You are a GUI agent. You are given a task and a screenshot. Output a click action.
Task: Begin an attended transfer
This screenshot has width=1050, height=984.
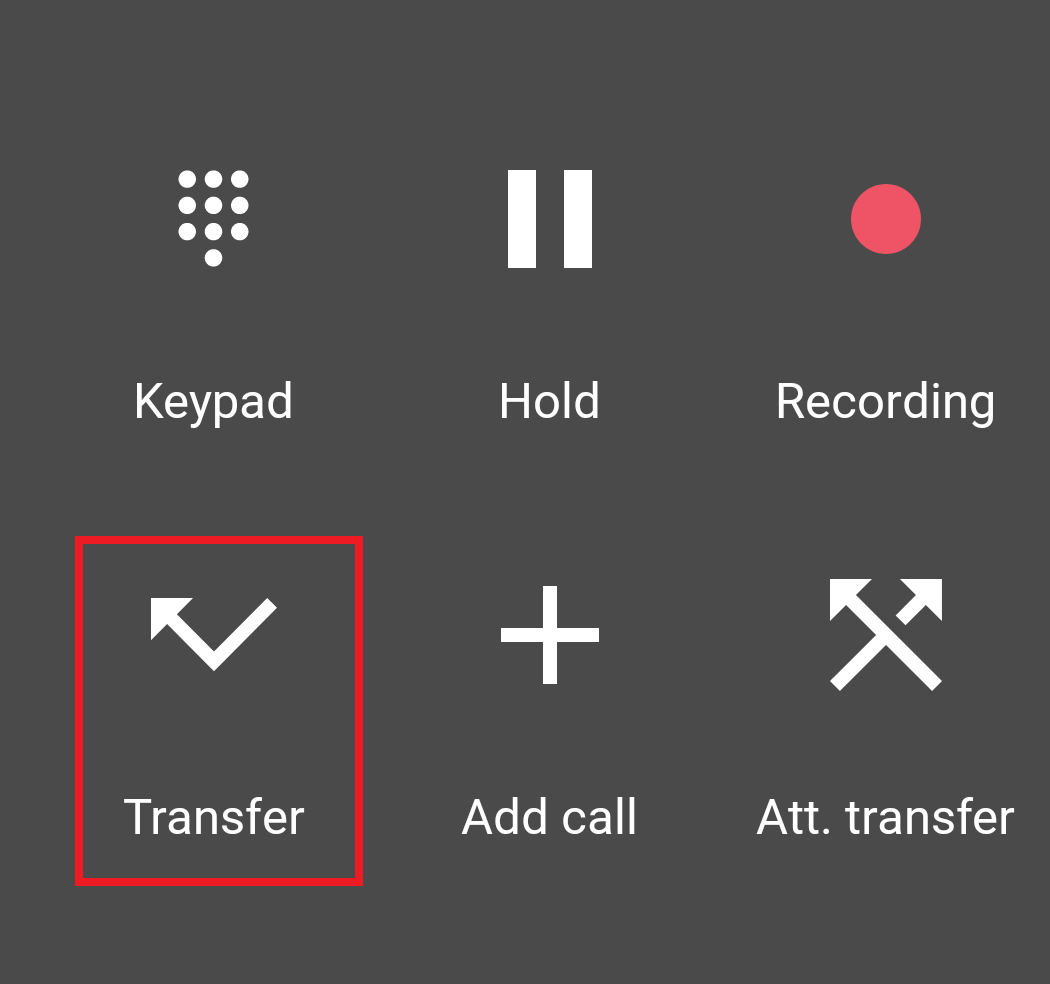[x=885, y=710]
